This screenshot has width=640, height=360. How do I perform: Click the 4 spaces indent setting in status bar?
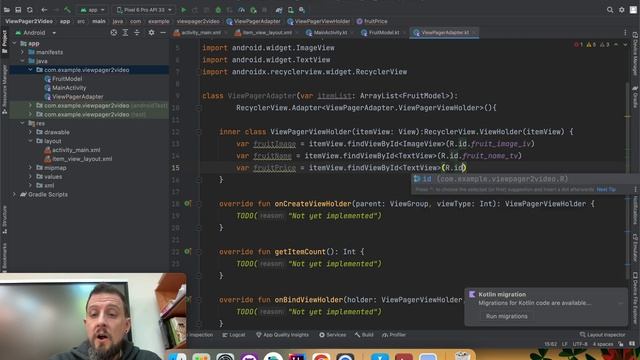[602, 344]
